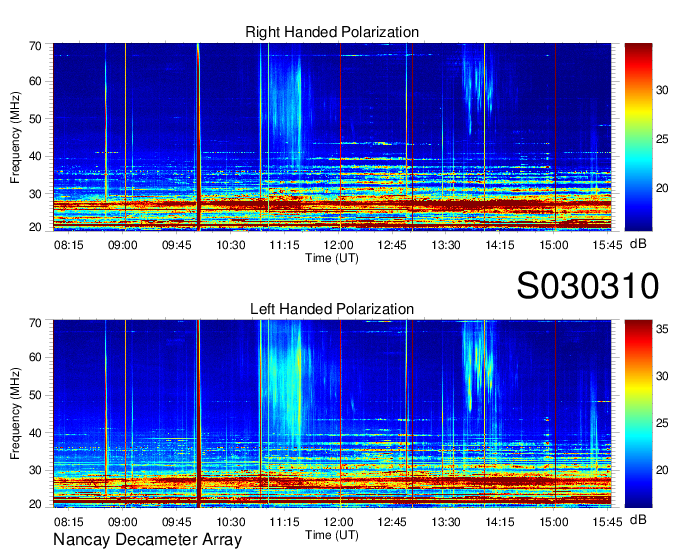The width and height of the screenshot is (680, 552).
Task: Click 60 MHz tick on Left Handed frequency axis
Action: tap(36, 358)
